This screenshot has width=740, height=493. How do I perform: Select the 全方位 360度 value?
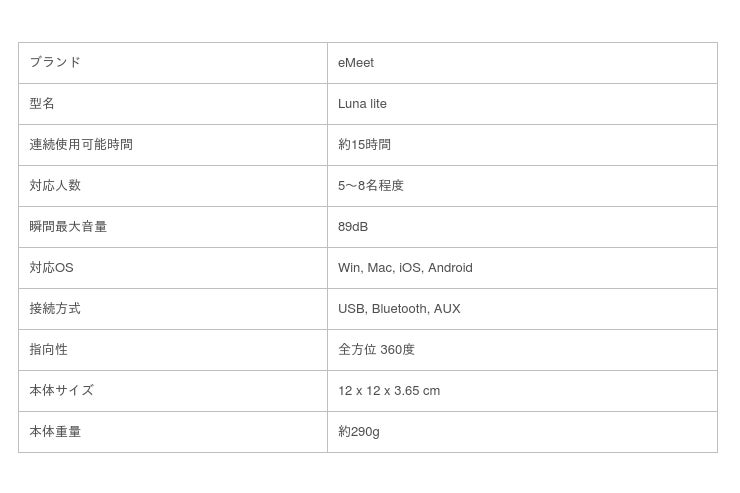click(376, 350)
